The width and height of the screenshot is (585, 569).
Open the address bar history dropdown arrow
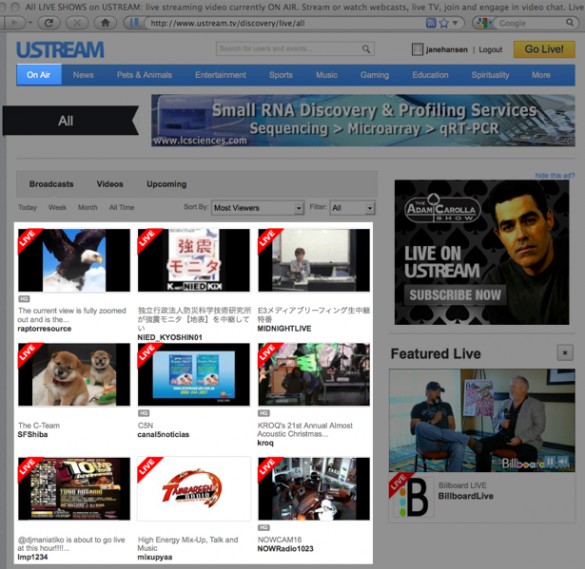456,23
